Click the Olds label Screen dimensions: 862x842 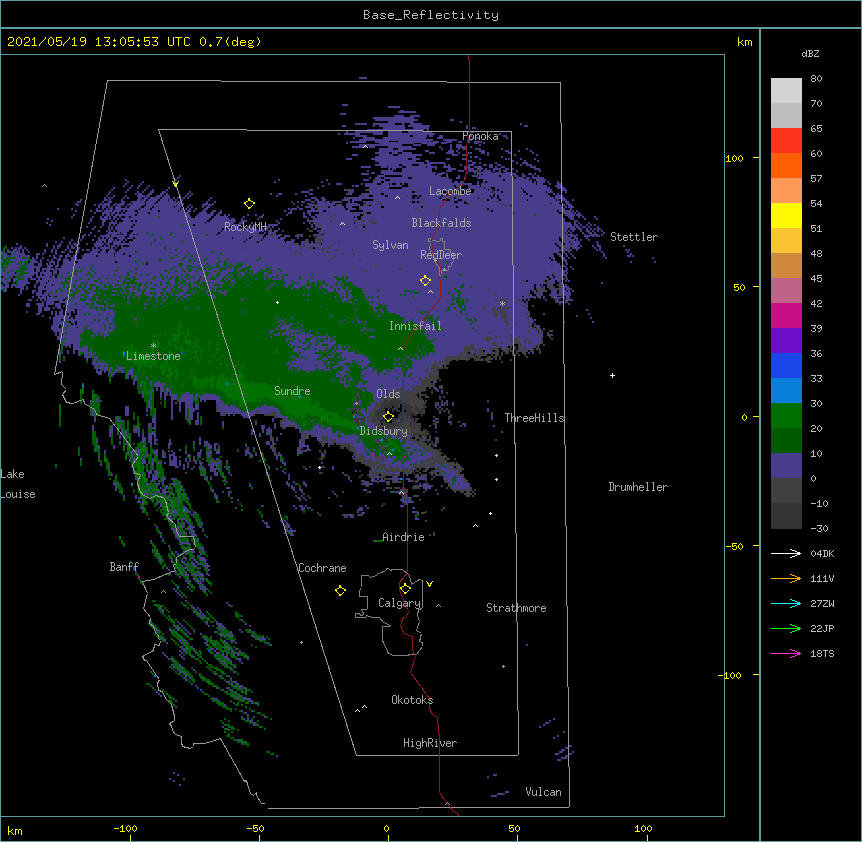click(388, 394)
